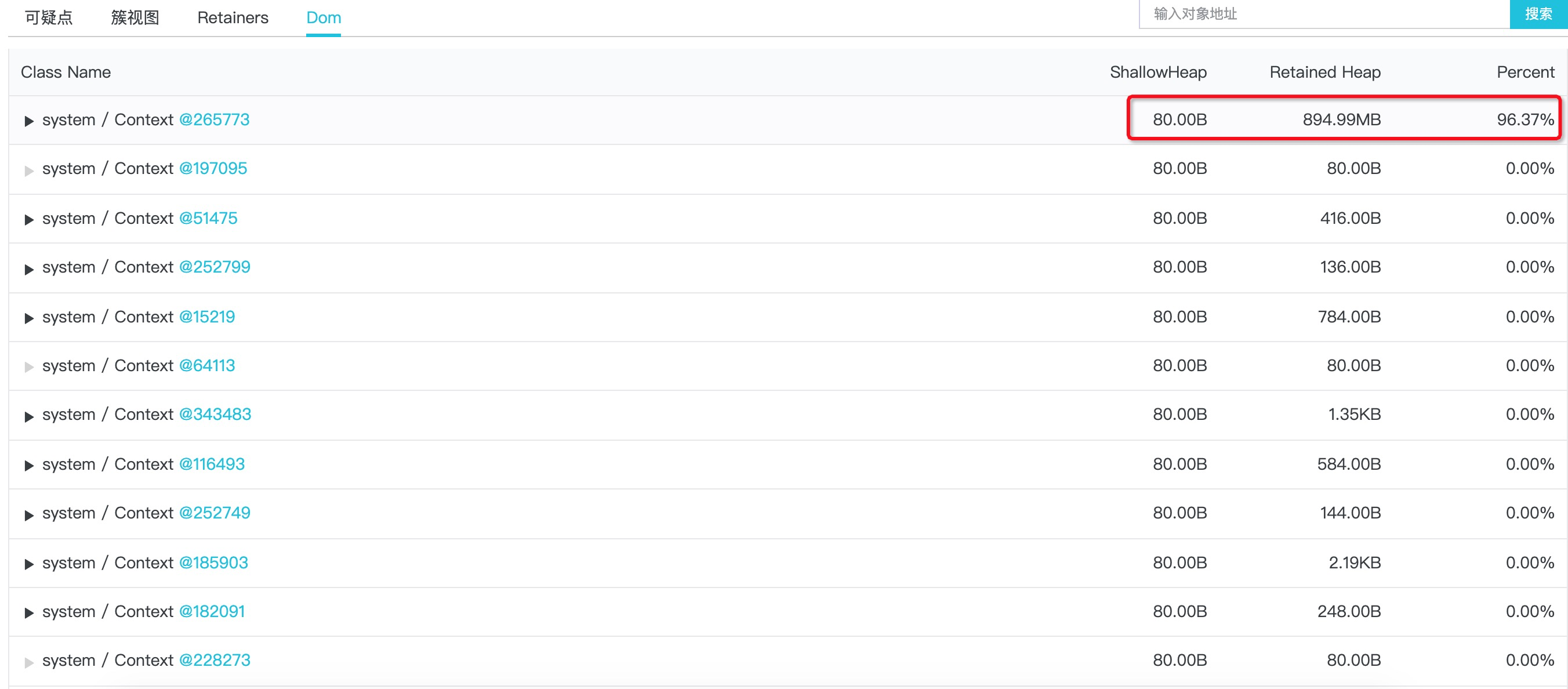The image size is (1568, 689).
Task: Open object address link @228273
Action: tap(214, 660)
